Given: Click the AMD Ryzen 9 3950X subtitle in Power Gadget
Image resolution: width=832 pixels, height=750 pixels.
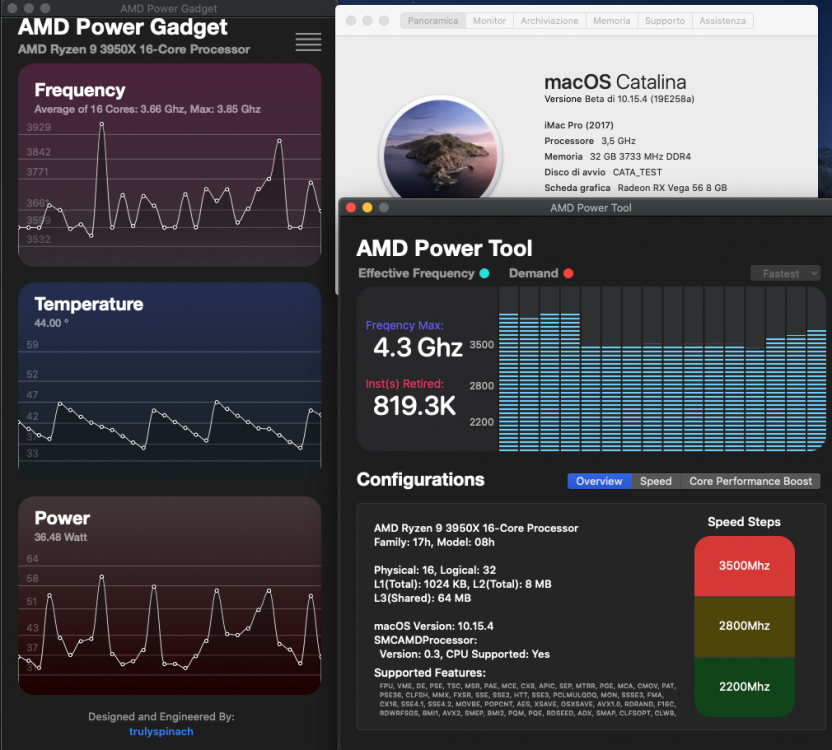Looking at the screenshot, I should 134,49.
